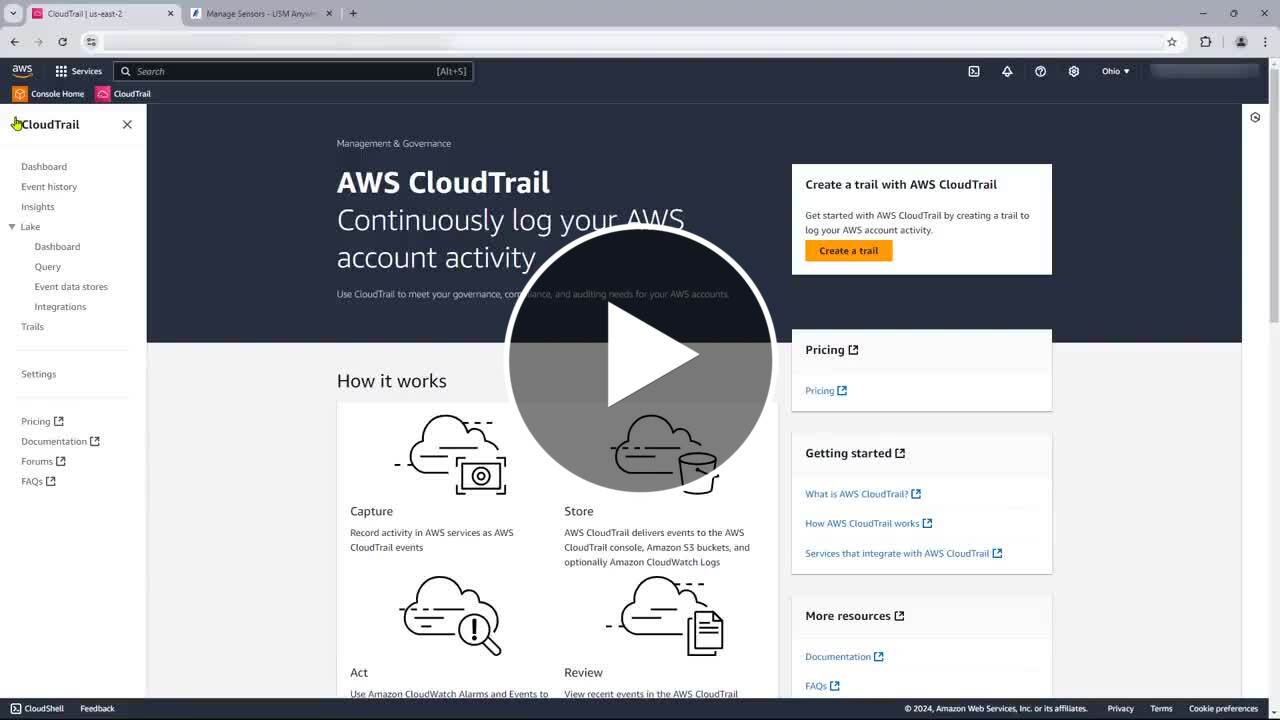Collapse the Lake section in sidebar
Viewport: 1280px width, 720px height.
click(12, 227)
